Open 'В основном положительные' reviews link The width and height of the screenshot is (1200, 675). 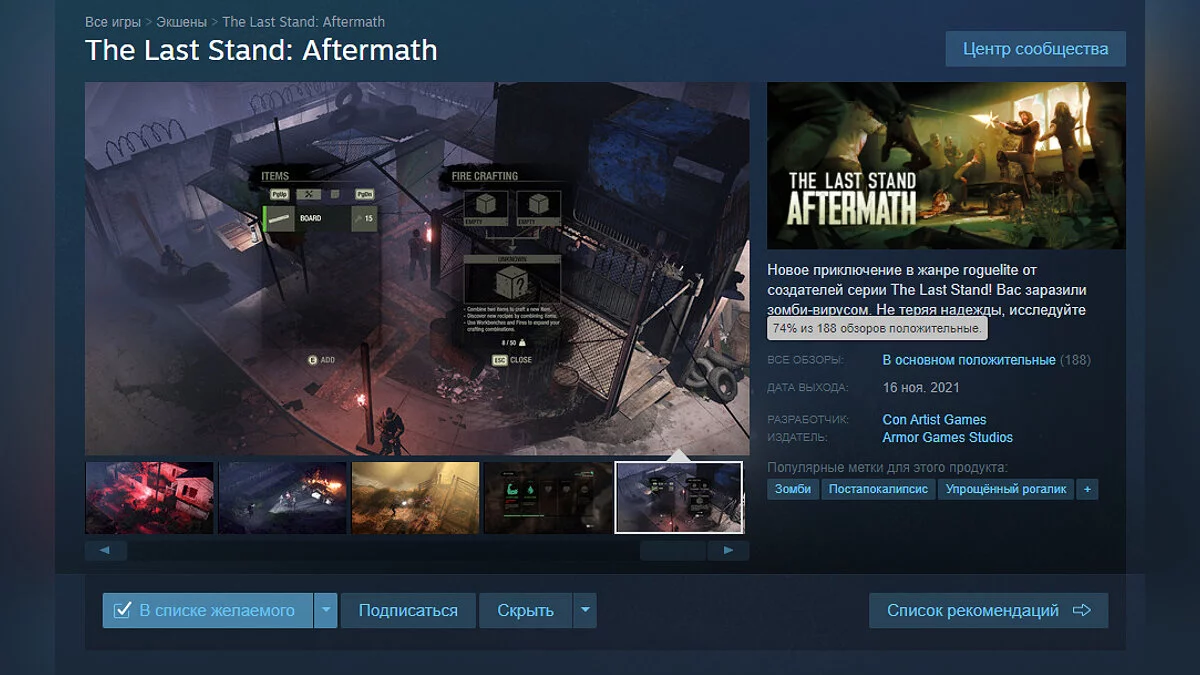point(969,360)
